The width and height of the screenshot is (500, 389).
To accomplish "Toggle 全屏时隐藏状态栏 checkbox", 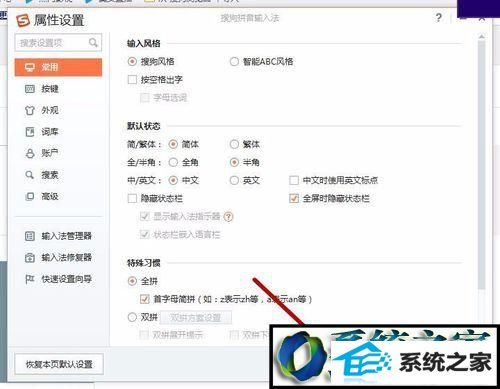I will tap(294, 199).
